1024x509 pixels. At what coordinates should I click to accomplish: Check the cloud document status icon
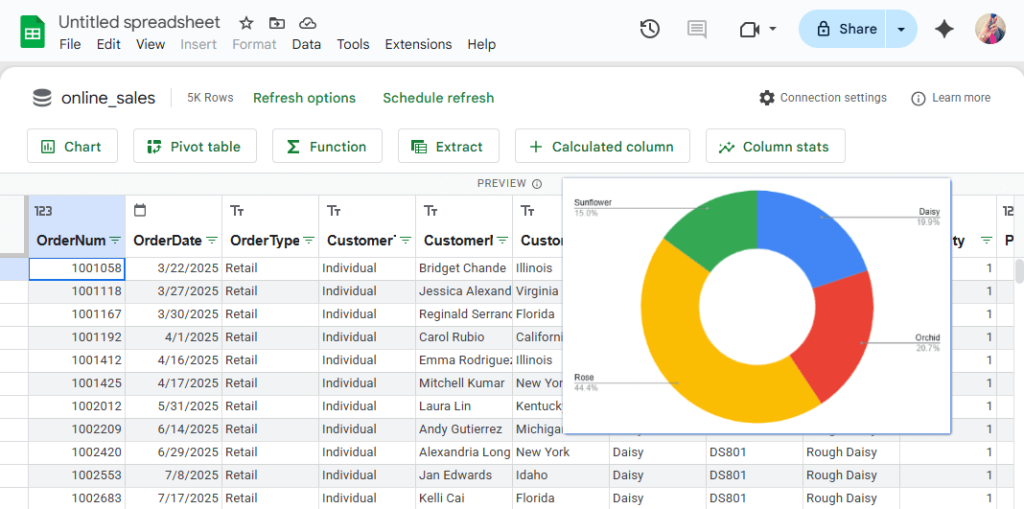(308, 22)
